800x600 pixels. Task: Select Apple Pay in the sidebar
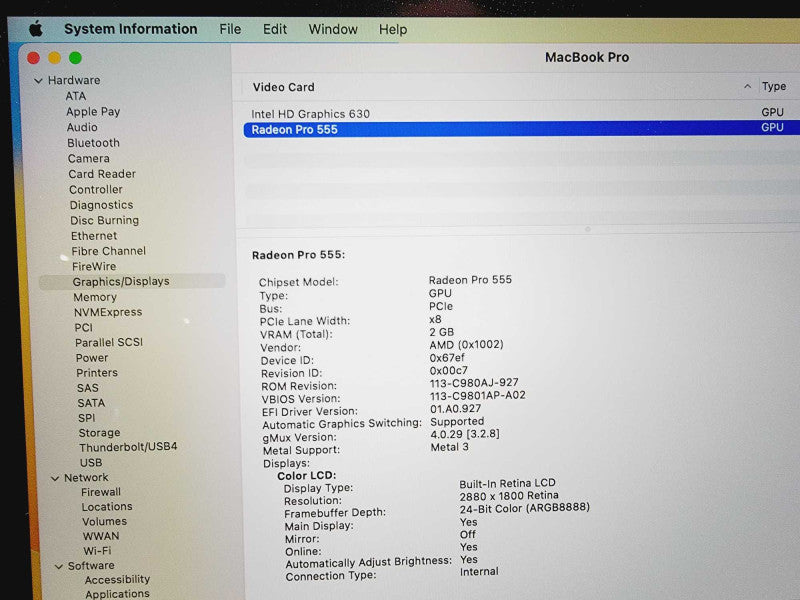[93, 112]
